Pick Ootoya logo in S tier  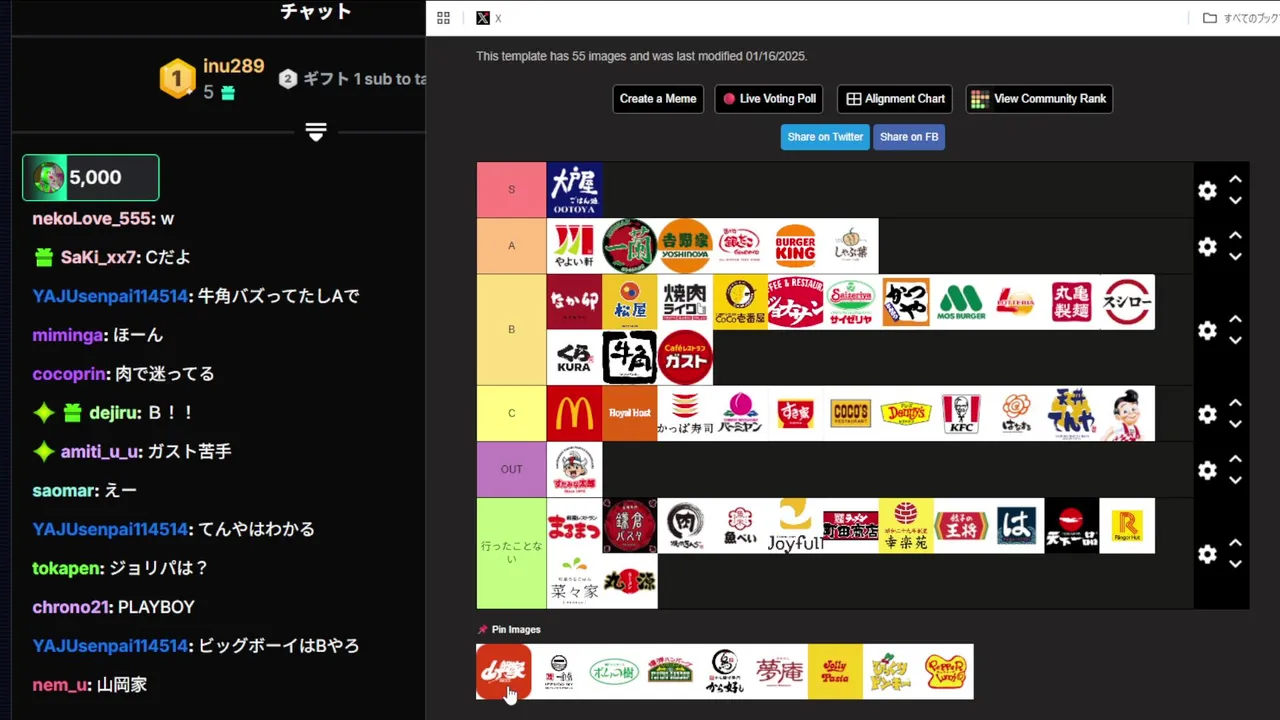[x=574, y=190]
